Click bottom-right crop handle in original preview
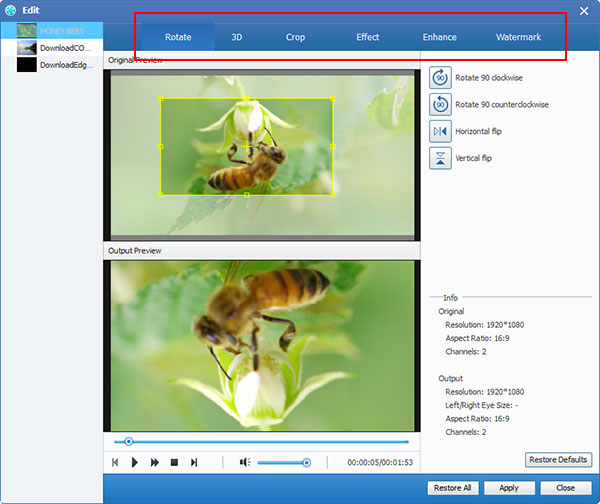This screenshot has height=504, width=600. 333,195
